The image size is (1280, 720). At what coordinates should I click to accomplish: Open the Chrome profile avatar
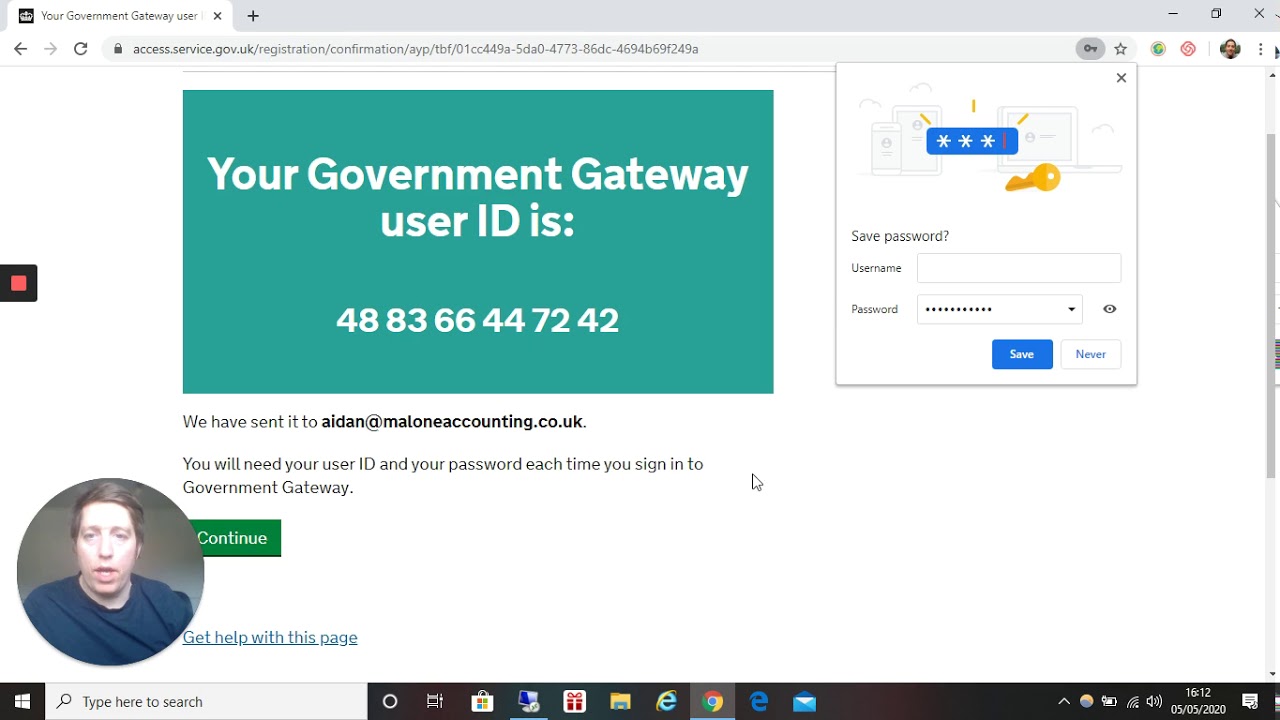coord(1230,48)
